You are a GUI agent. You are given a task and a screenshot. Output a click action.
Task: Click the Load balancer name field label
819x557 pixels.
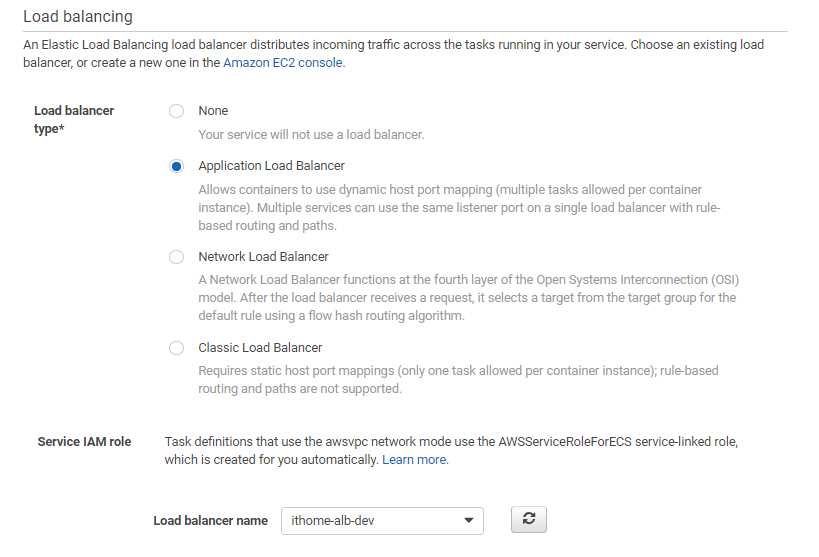(210, 520)
